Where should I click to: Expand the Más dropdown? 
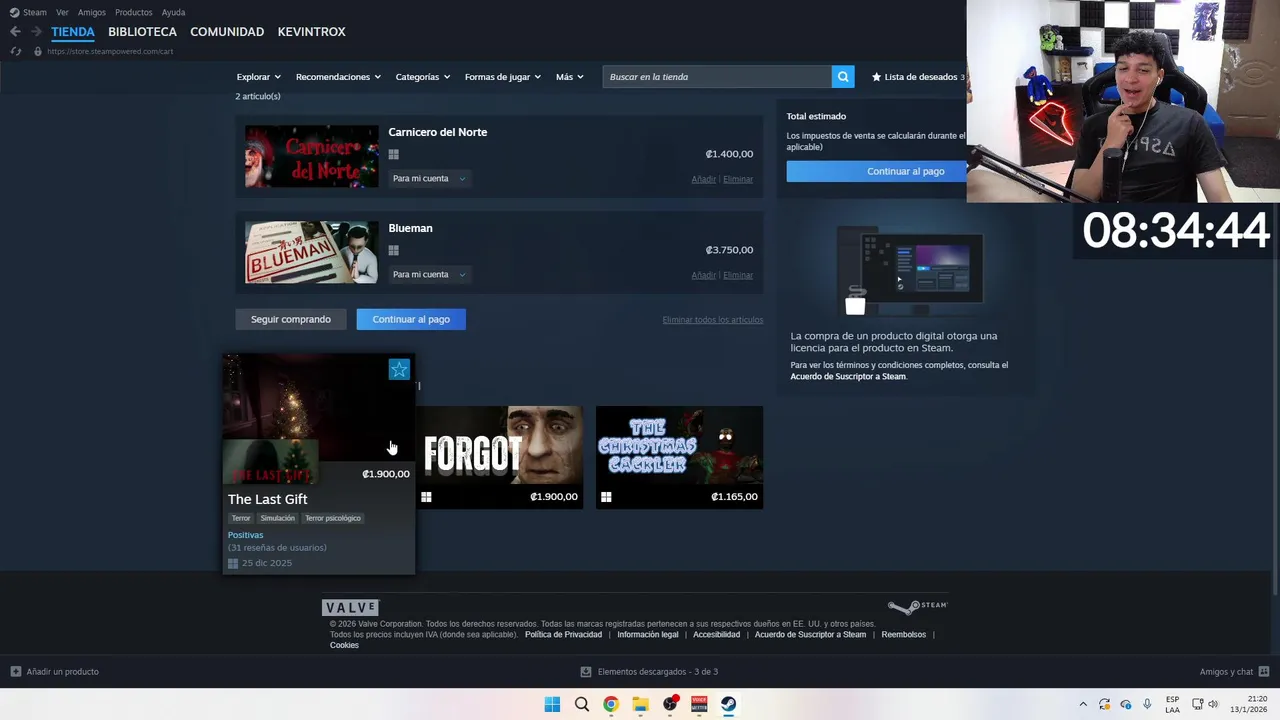pos(569,77)
